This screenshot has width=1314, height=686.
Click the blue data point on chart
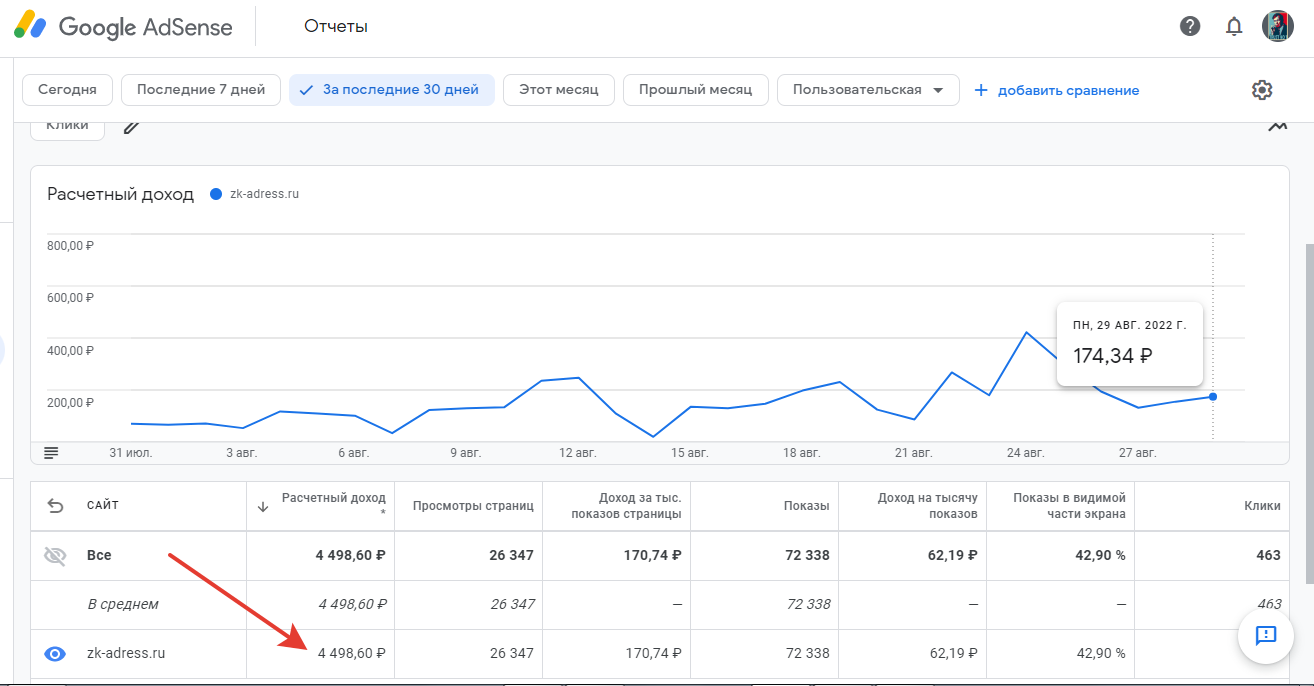(1213, 397)
